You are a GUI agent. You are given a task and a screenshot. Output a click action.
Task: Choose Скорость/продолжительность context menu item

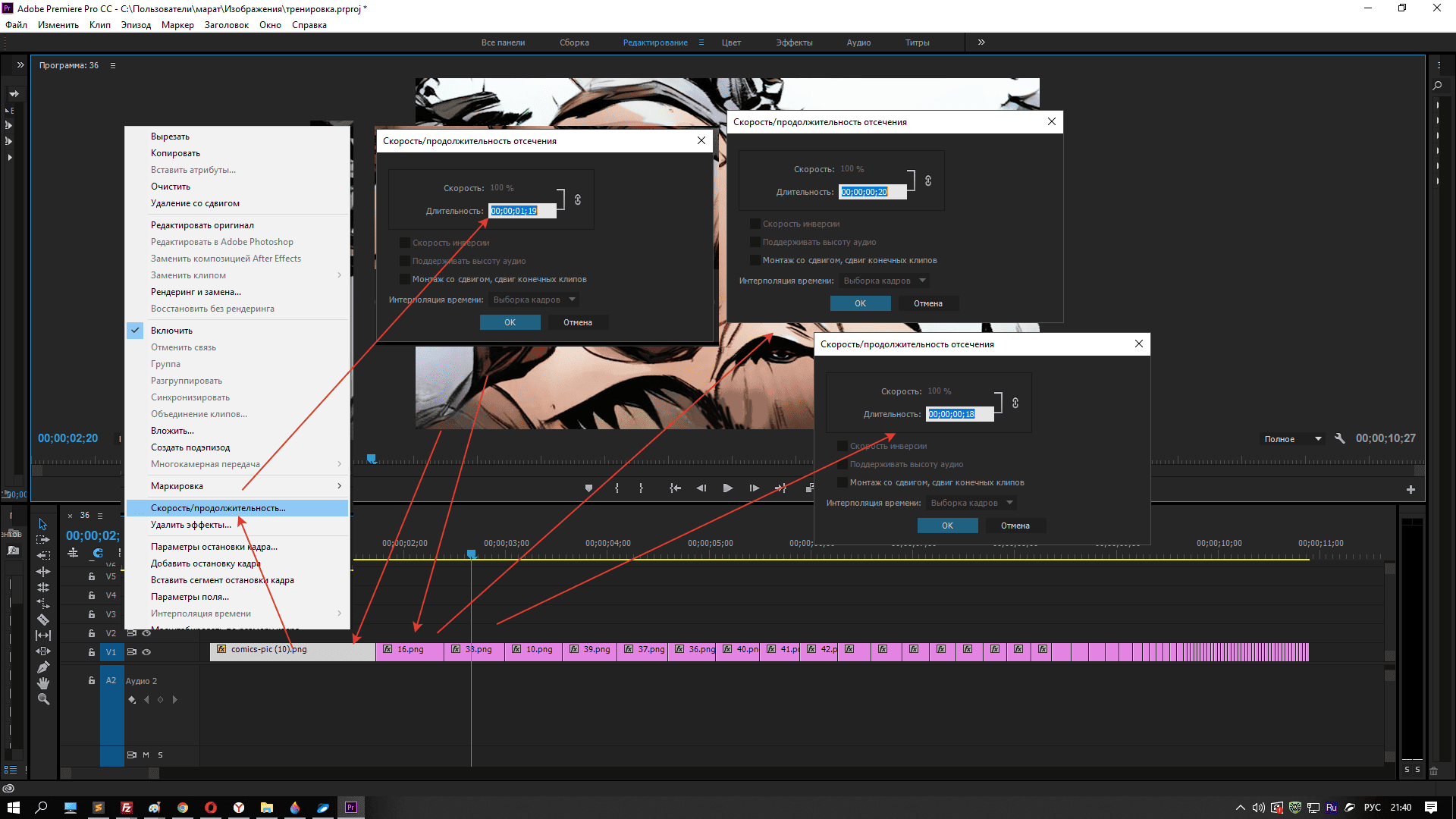[237, 508]
